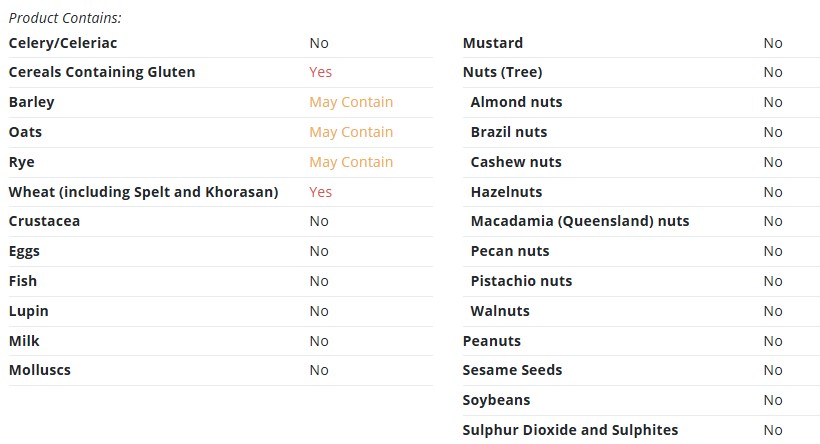Image resolution: width=820 pixels, height=444 pixels.
Task: Click the Crustacea row label
Action: [x=44, y=221]
